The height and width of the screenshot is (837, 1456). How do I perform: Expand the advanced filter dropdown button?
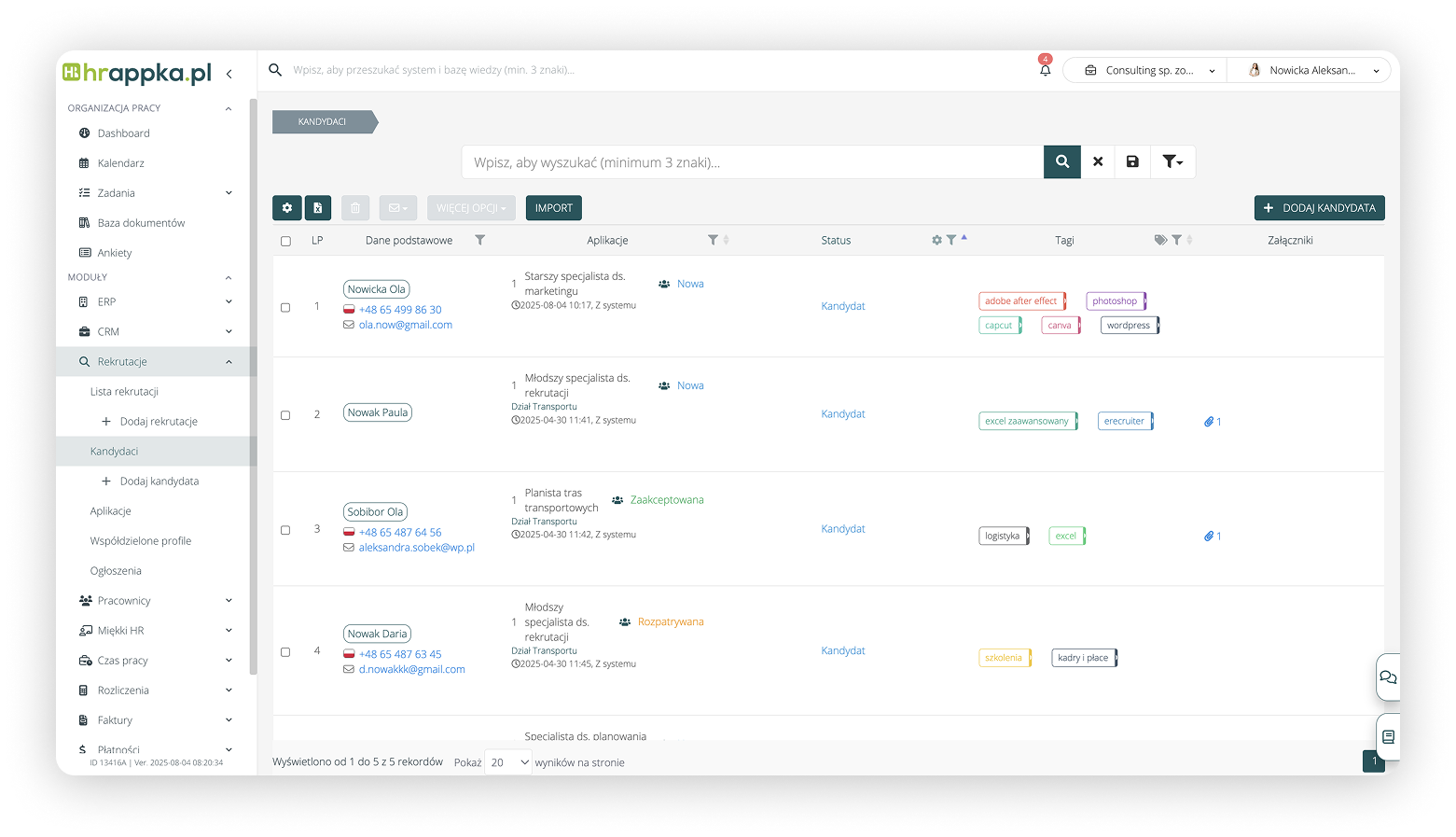pyautogui.click(x=1172, y=161)
